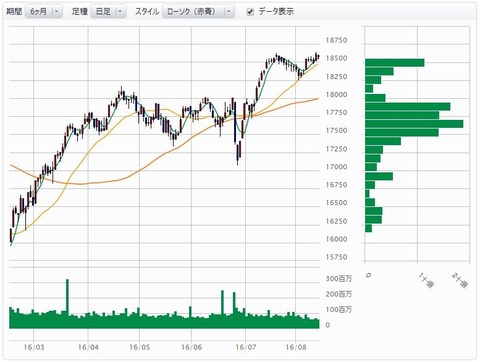Click the 18000 price axis label
Screen dimensions: 480x362
[x=336, y=95]
